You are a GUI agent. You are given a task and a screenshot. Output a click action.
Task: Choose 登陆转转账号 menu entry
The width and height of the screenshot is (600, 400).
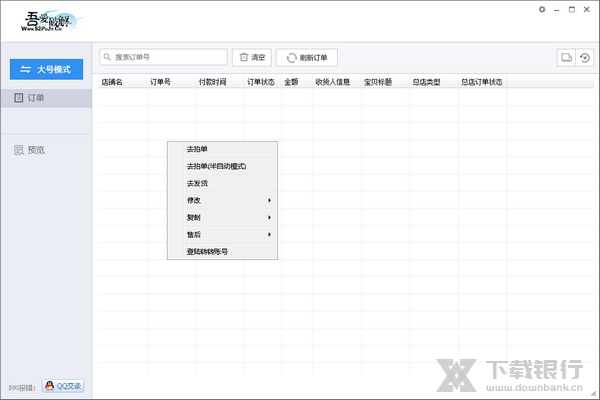pyautogui.click(x=222, y=251)
